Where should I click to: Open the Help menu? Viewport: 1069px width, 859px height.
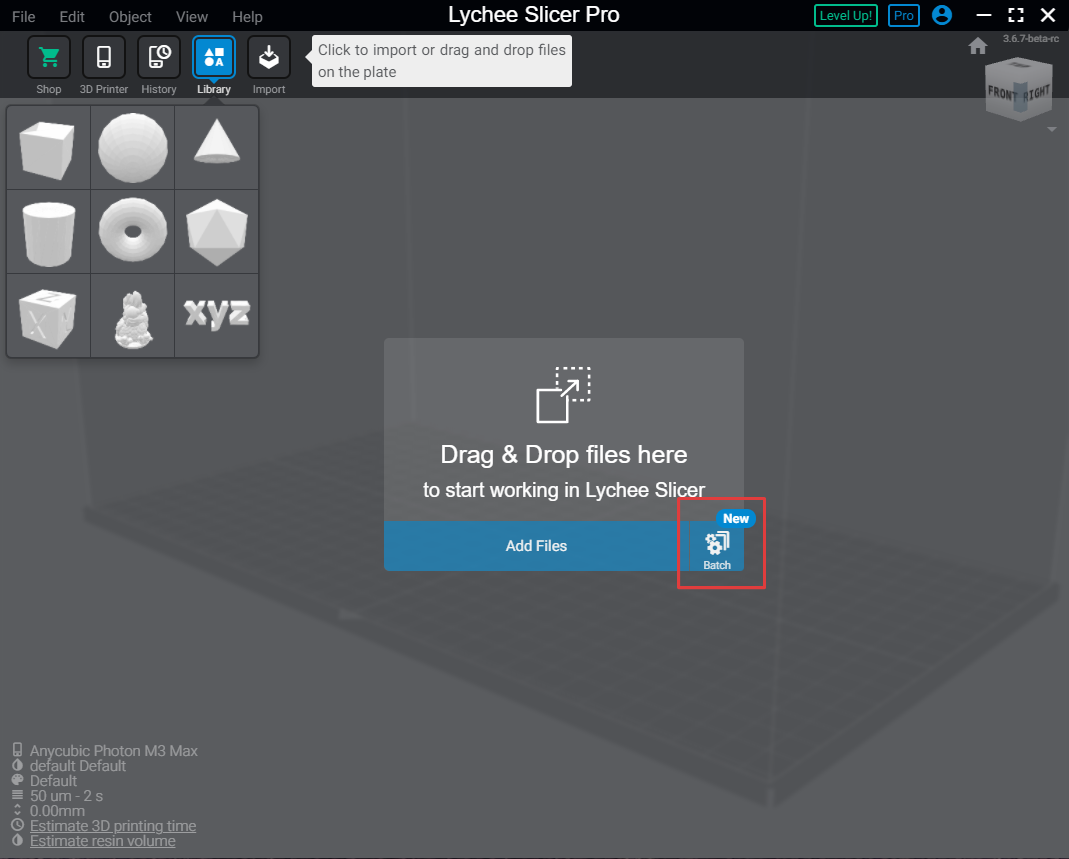pos(247,16)
